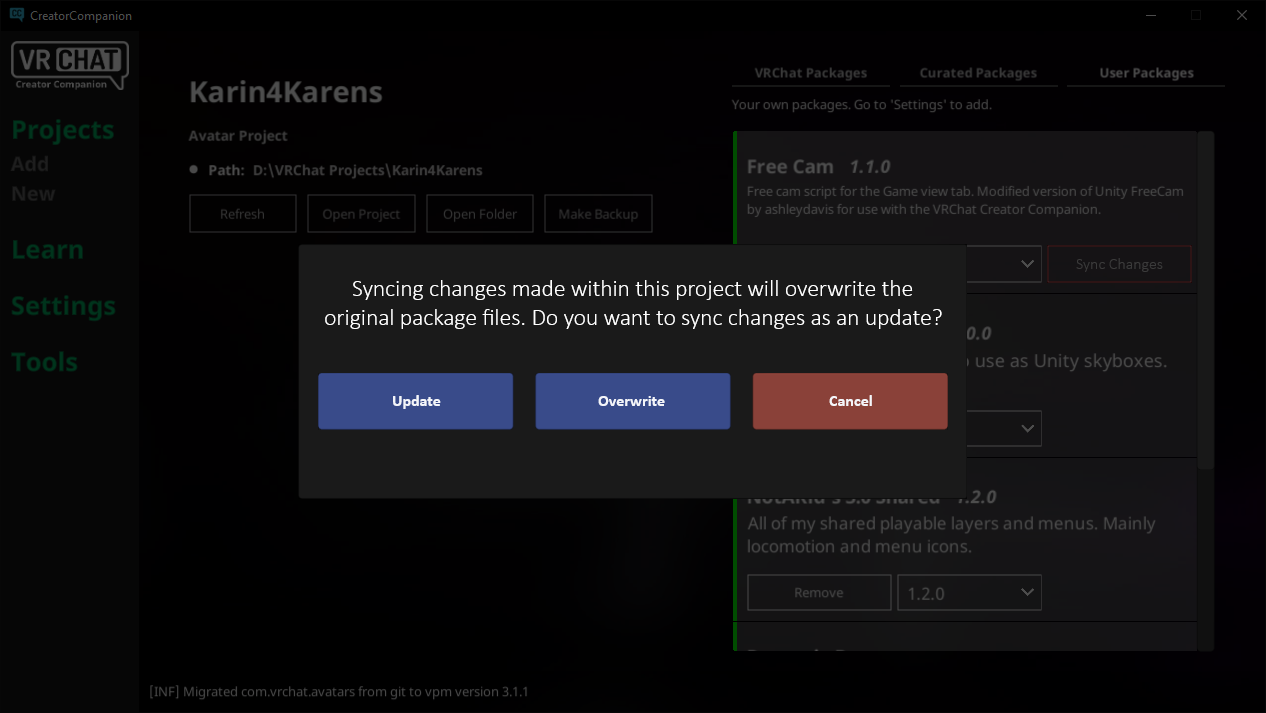Cancel the sync changes dialog
The image size is (1266, 713).
(850, 401)
